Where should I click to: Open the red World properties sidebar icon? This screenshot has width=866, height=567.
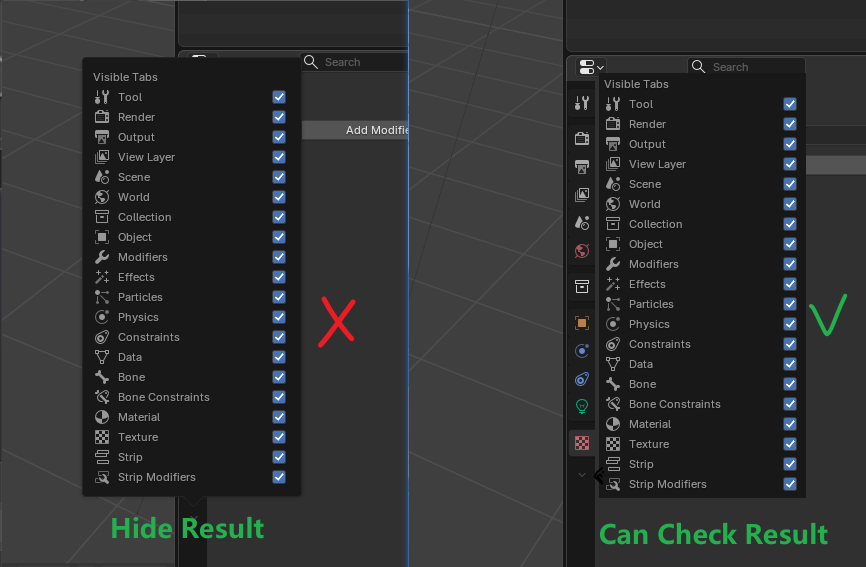point(582,251)
